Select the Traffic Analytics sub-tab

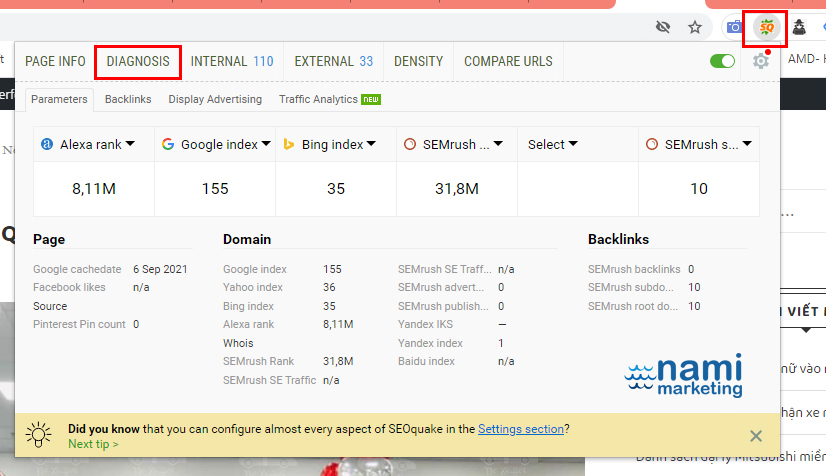point(330,100)
